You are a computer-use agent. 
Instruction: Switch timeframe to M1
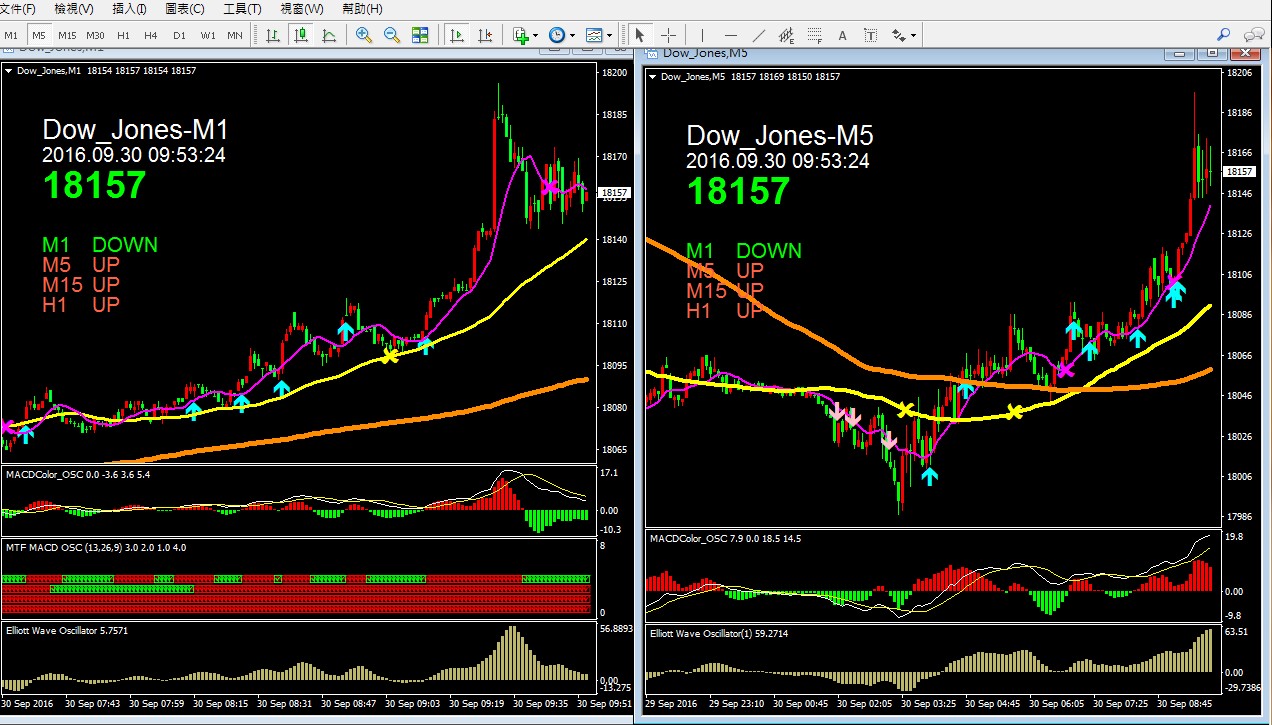point(11,35)
